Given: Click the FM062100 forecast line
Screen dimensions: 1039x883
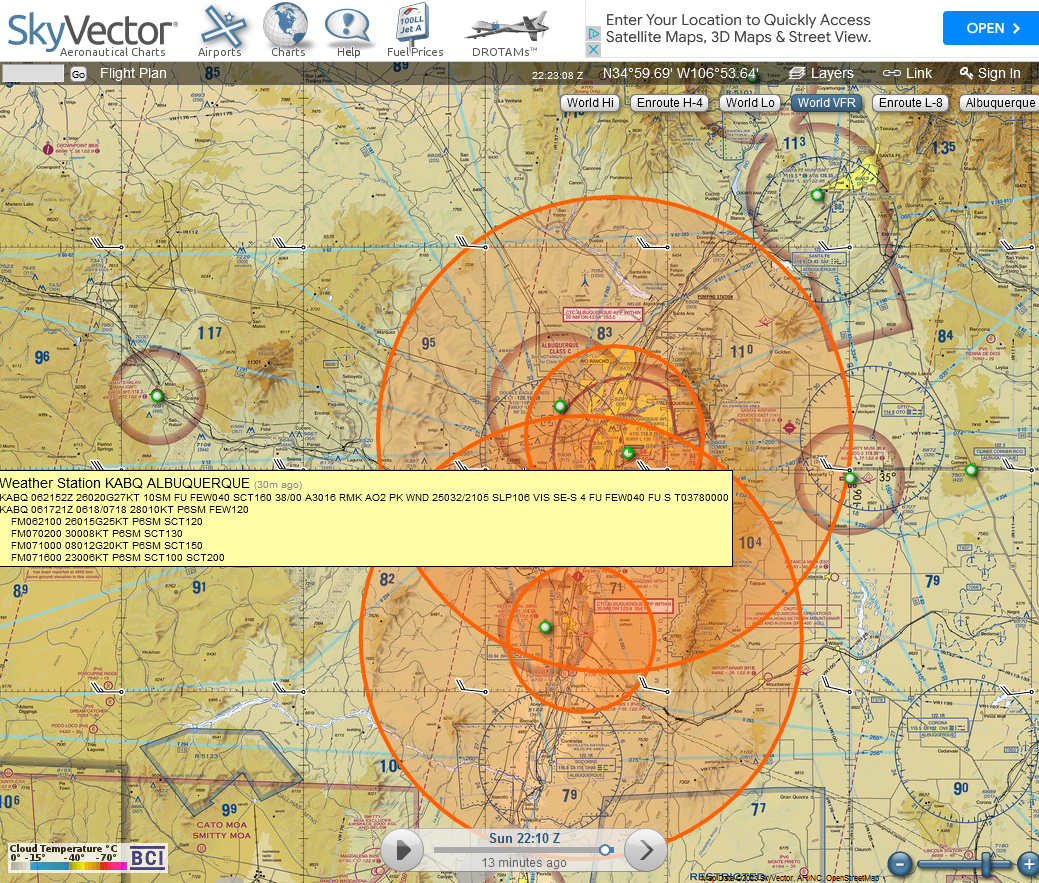Looking at the screenshot, I should 107,521.
